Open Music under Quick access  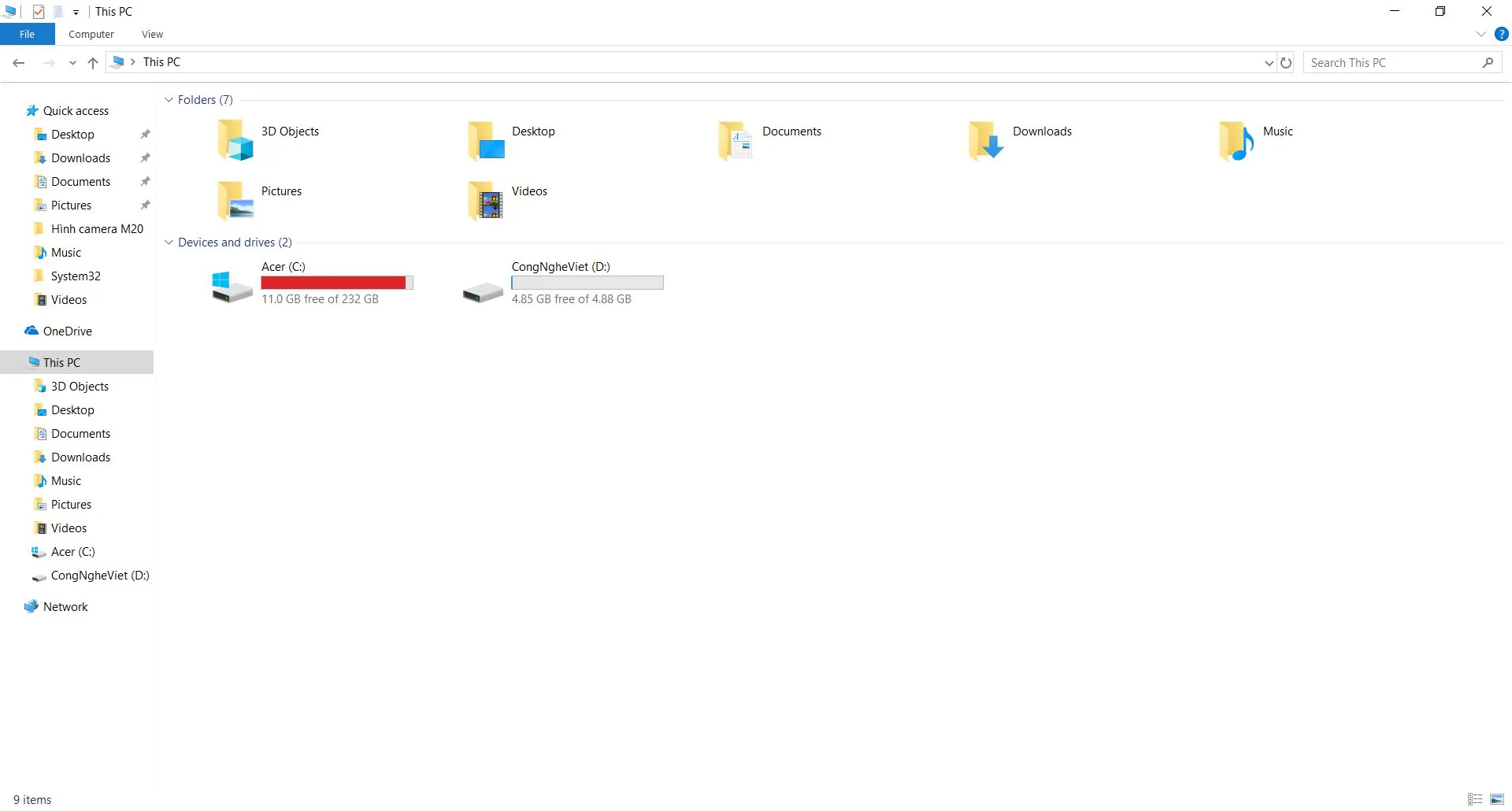pyautogui.click(x=66, y=253)
